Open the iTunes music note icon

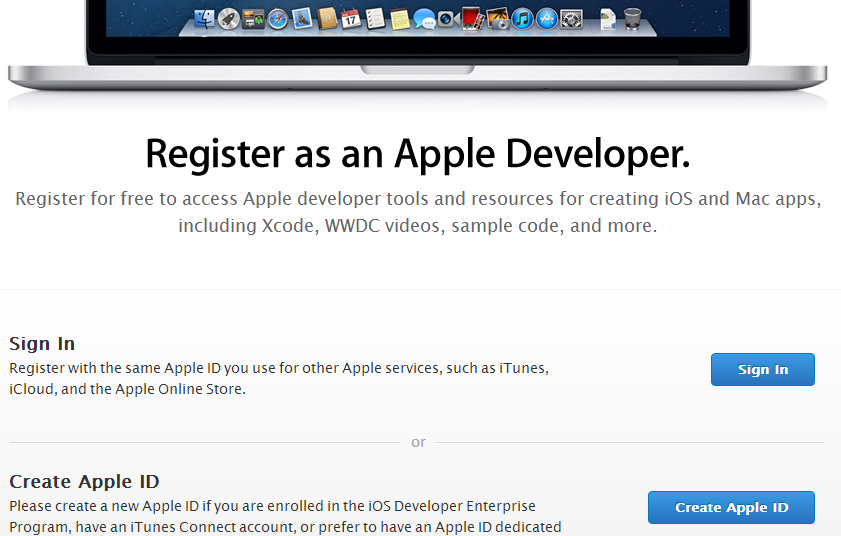522,20
